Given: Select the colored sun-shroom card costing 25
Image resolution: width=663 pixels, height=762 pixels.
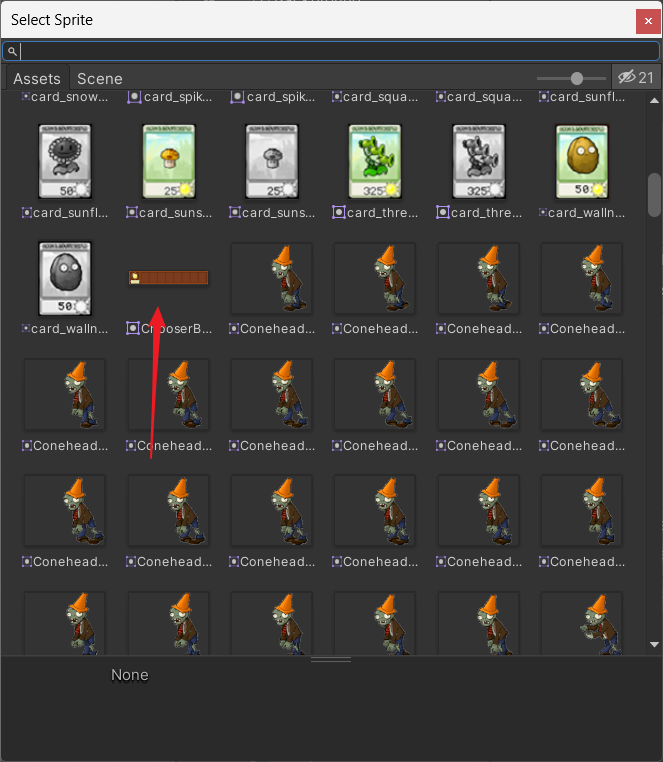Looking at the screenshot, I should click(168, 161).
